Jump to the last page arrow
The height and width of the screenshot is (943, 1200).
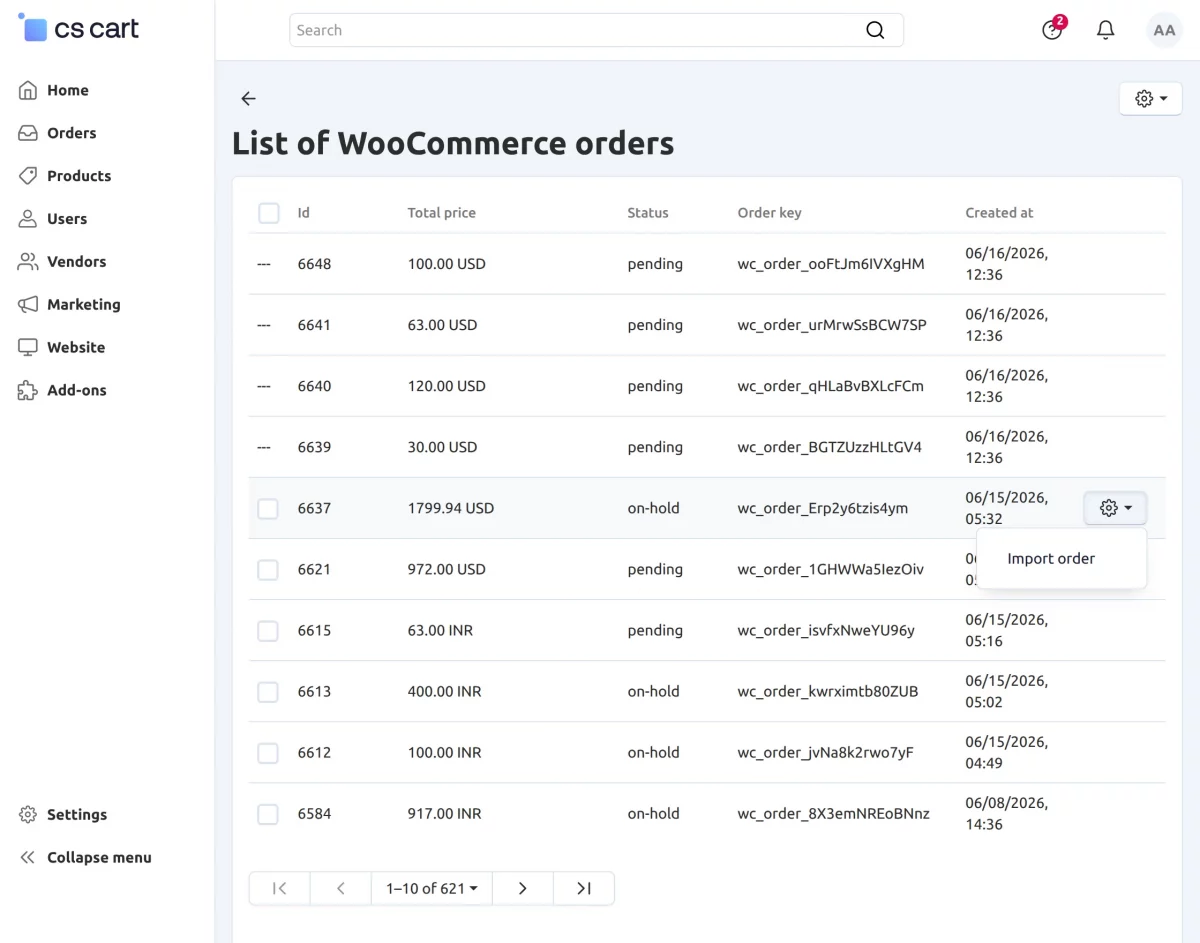click(x=584, y=888)
